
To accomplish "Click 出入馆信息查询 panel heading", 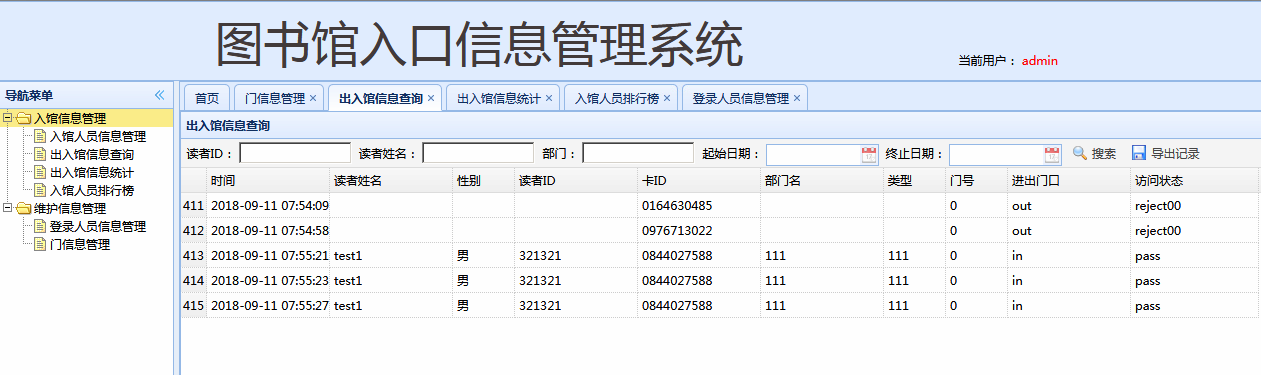I will click(229, 127).
